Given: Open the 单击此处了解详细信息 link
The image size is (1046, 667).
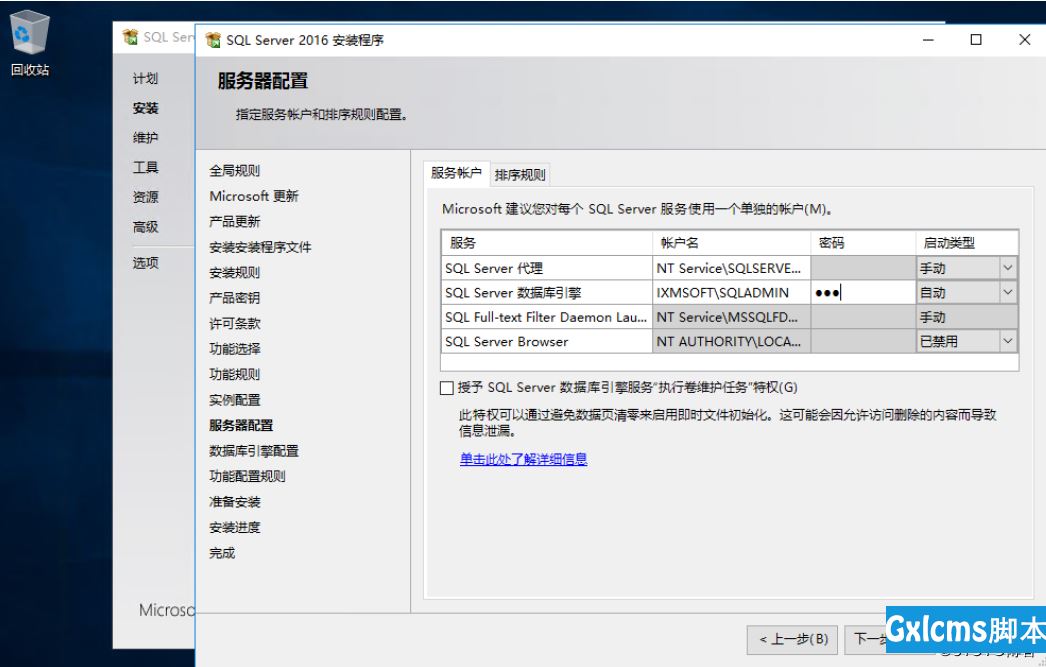Looking at the screenshot, I should coord(524,459).
